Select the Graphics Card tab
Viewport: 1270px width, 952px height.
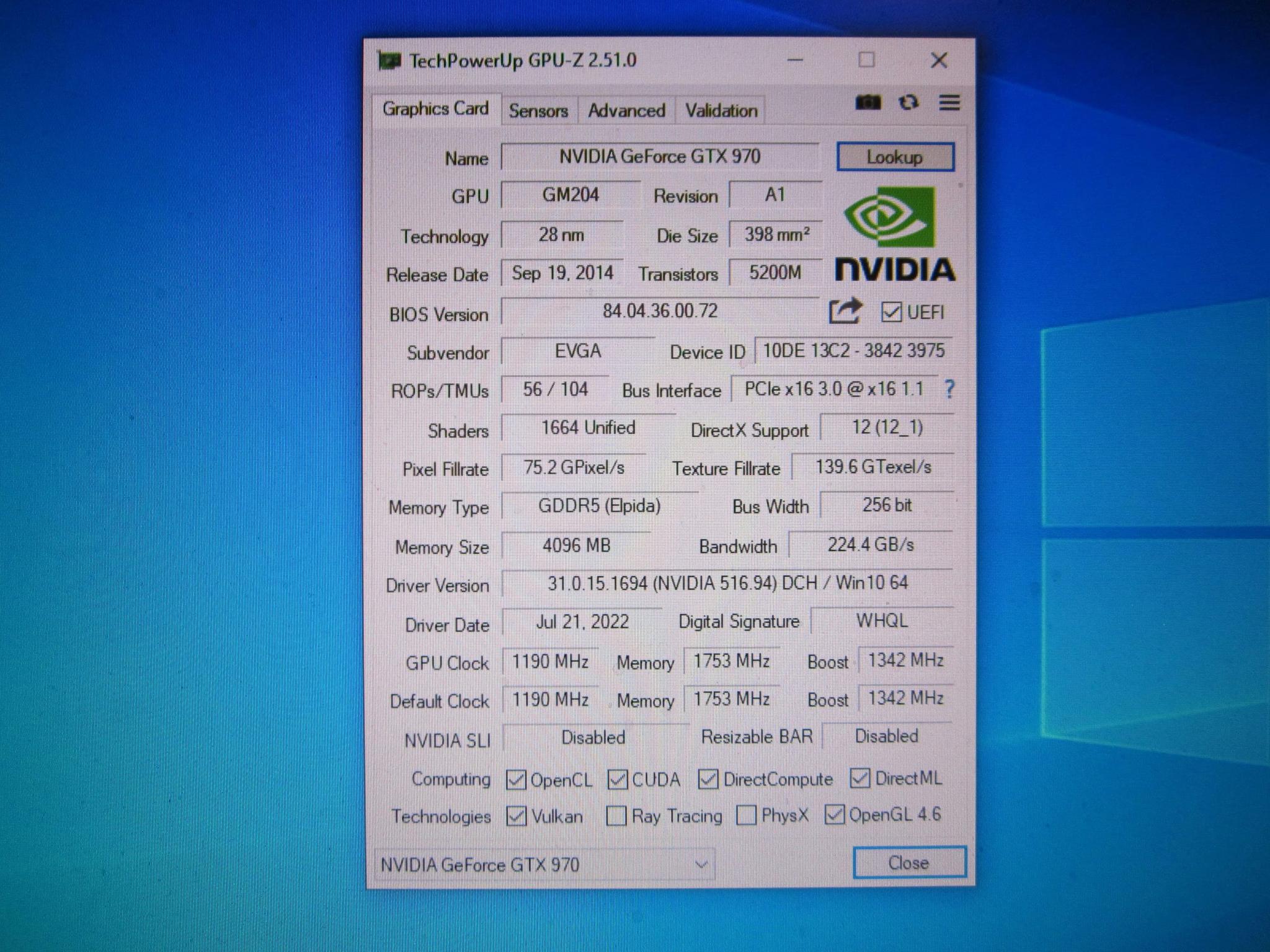[x=436, y=109]
